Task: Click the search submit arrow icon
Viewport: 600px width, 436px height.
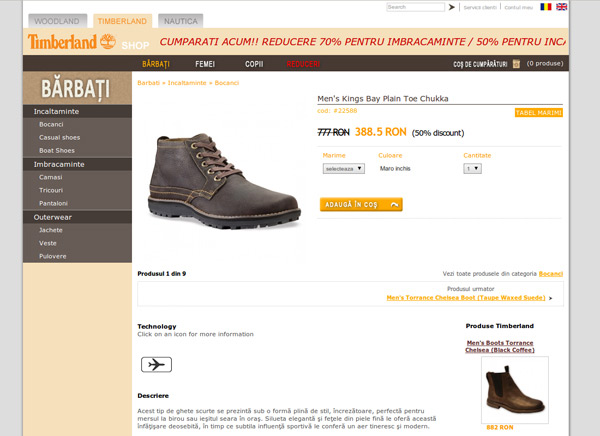Action: 452,7
